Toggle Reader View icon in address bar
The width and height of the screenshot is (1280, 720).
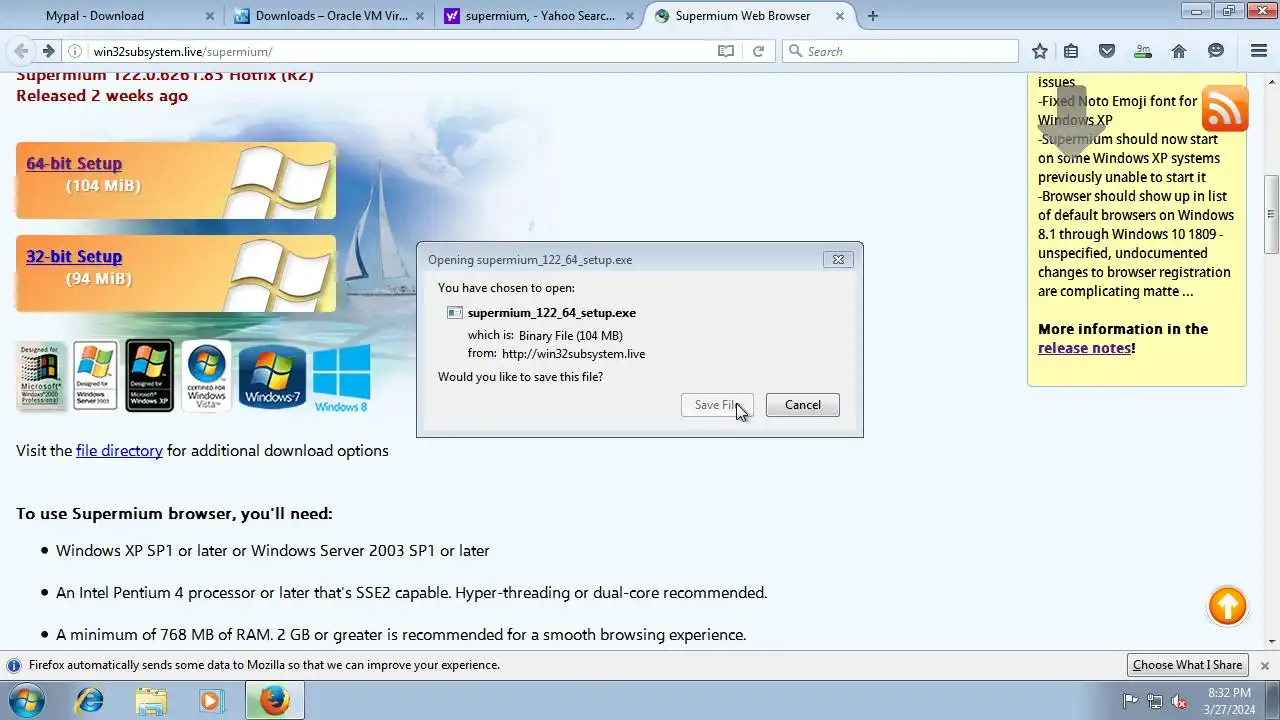[x=726, y=51]
